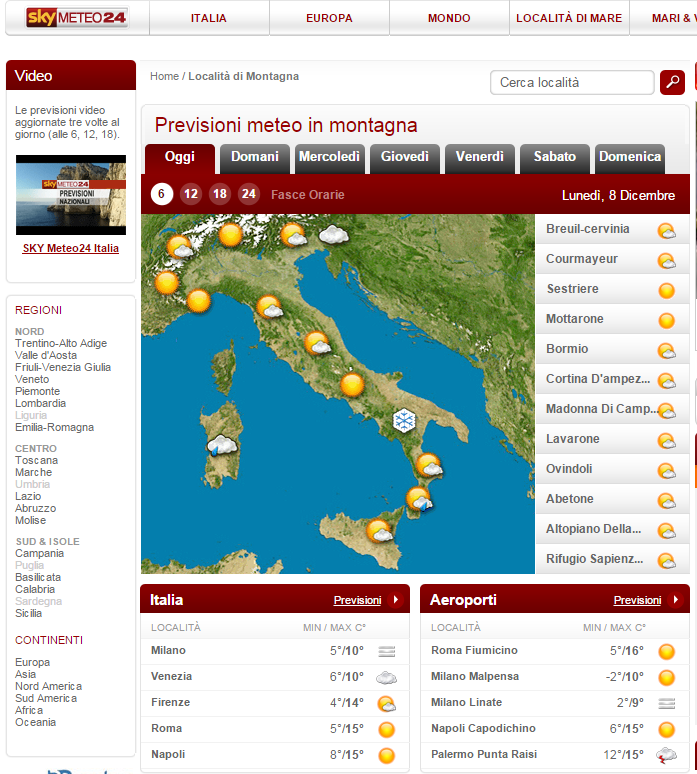Click the sun icon for Napoli Capodichino

(x=666, y=730)
